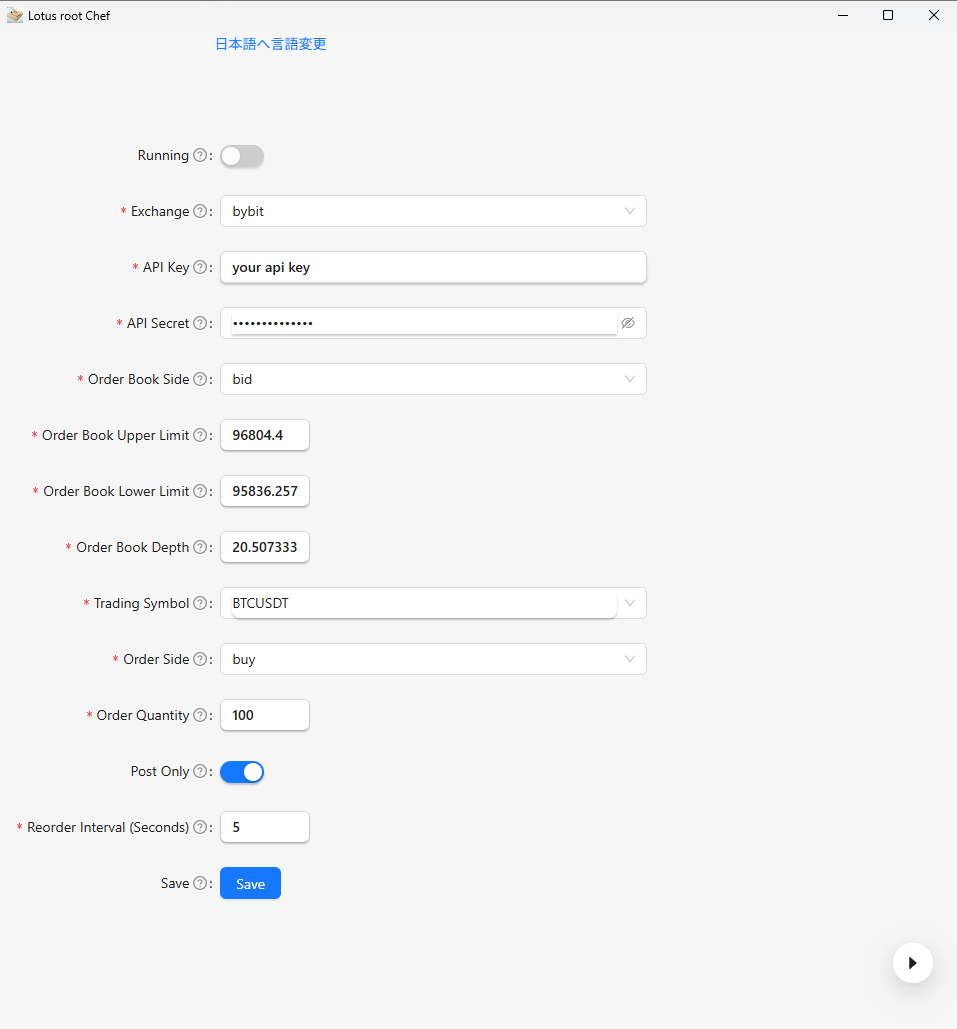Viewport: 957px width, 1029px height.
Task: Click help icon beside API Key label
Action: click(200, 268)
